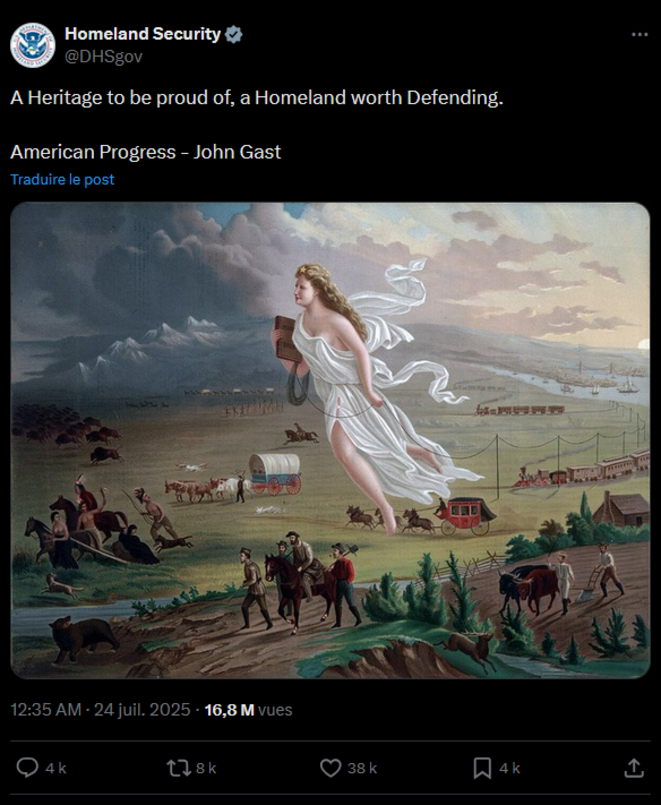Click the blue verified badge
661x805 pixels.
coord(234,34)
